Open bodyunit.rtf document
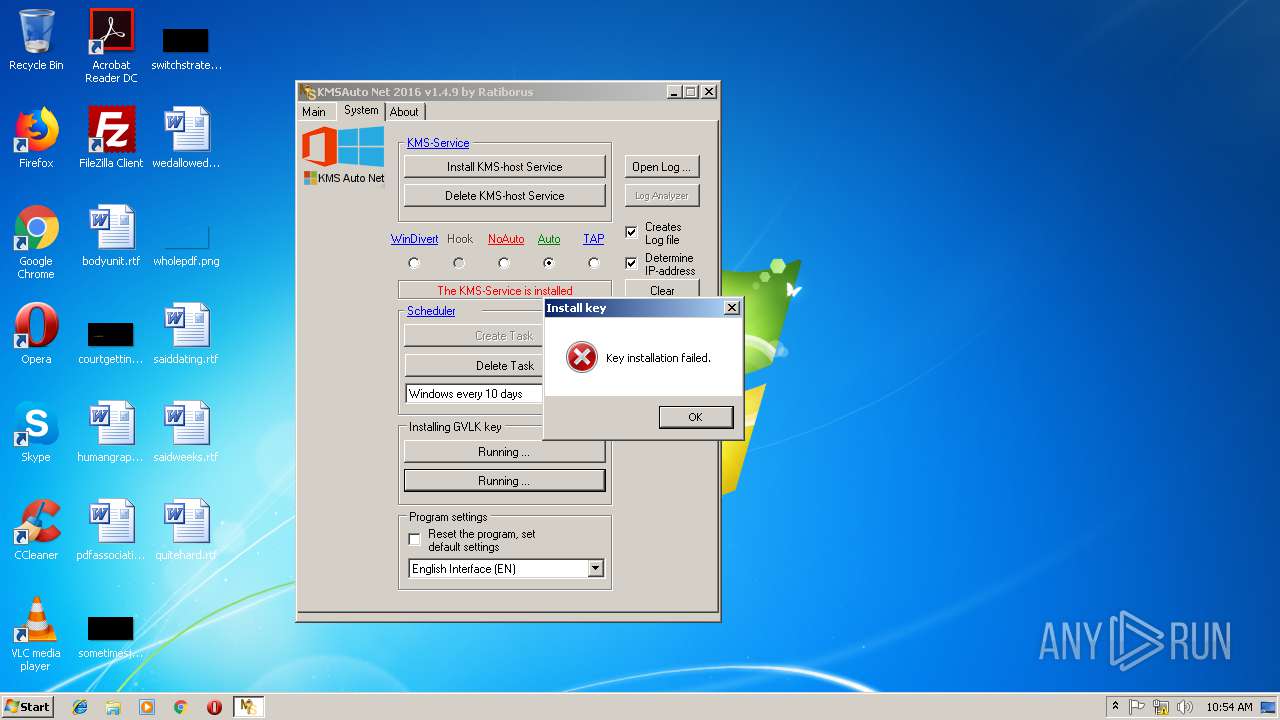Image resolution: width=1280 pixels, height=720 pixels. [x=111, y=236]
